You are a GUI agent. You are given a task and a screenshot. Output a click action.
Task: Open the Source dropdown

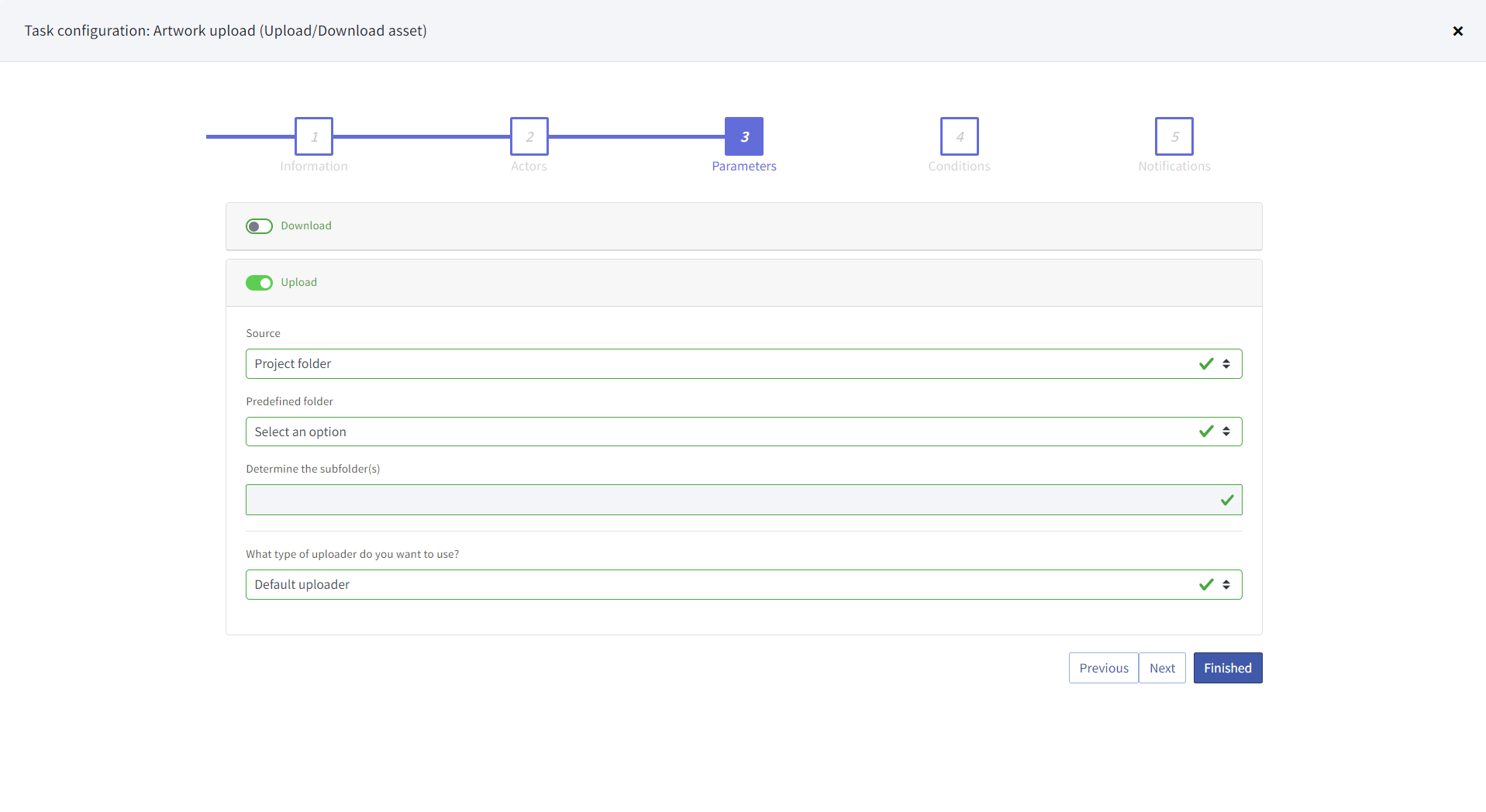coord(721,364)
